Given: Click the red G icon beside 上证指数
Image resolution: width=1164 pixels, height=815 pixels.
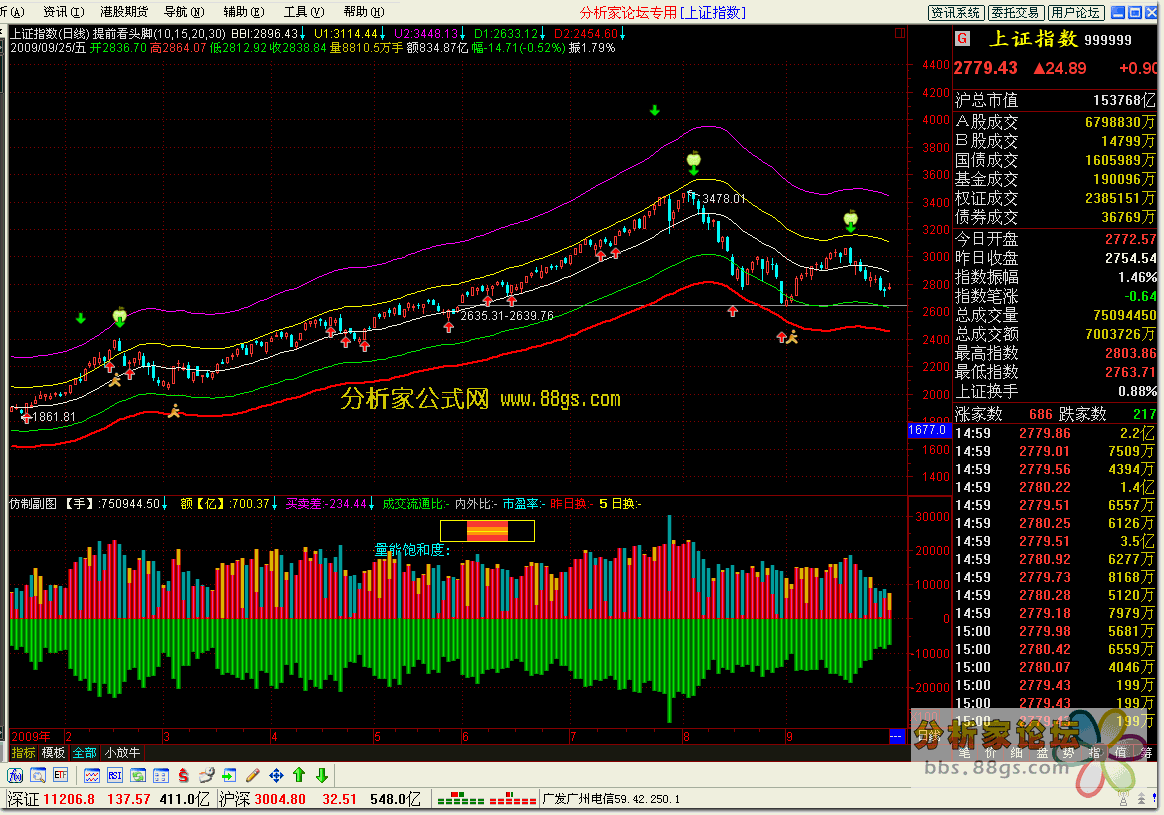Looking at the screenshot, I should click(963, 39).
